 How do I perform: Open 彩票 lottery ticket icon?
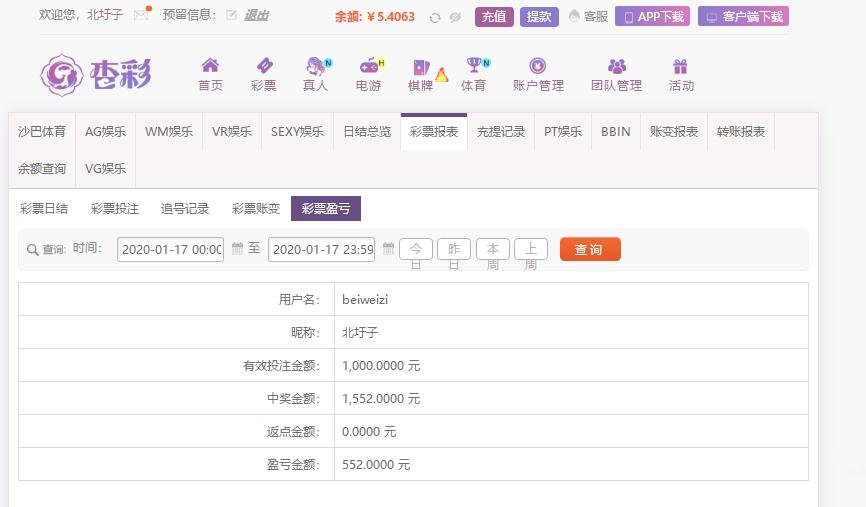pos(264,65)
